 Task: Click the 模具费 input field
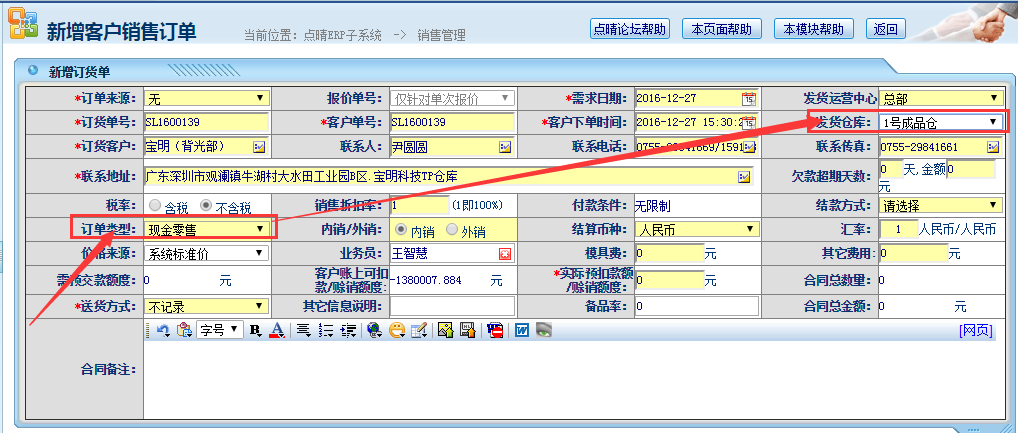[669, 253]
